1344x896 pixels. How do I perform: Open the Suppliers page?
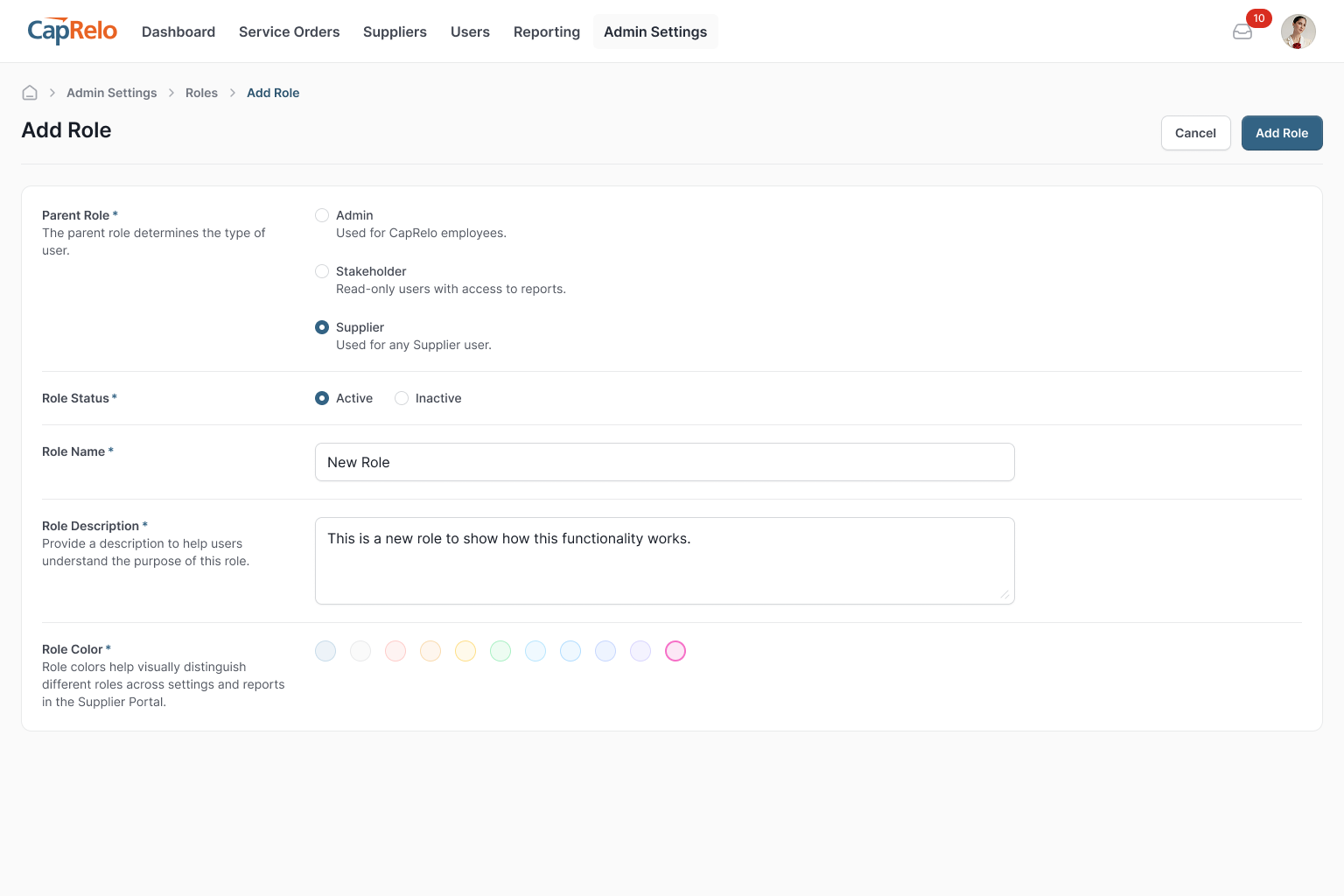click(x=395, y=31)
